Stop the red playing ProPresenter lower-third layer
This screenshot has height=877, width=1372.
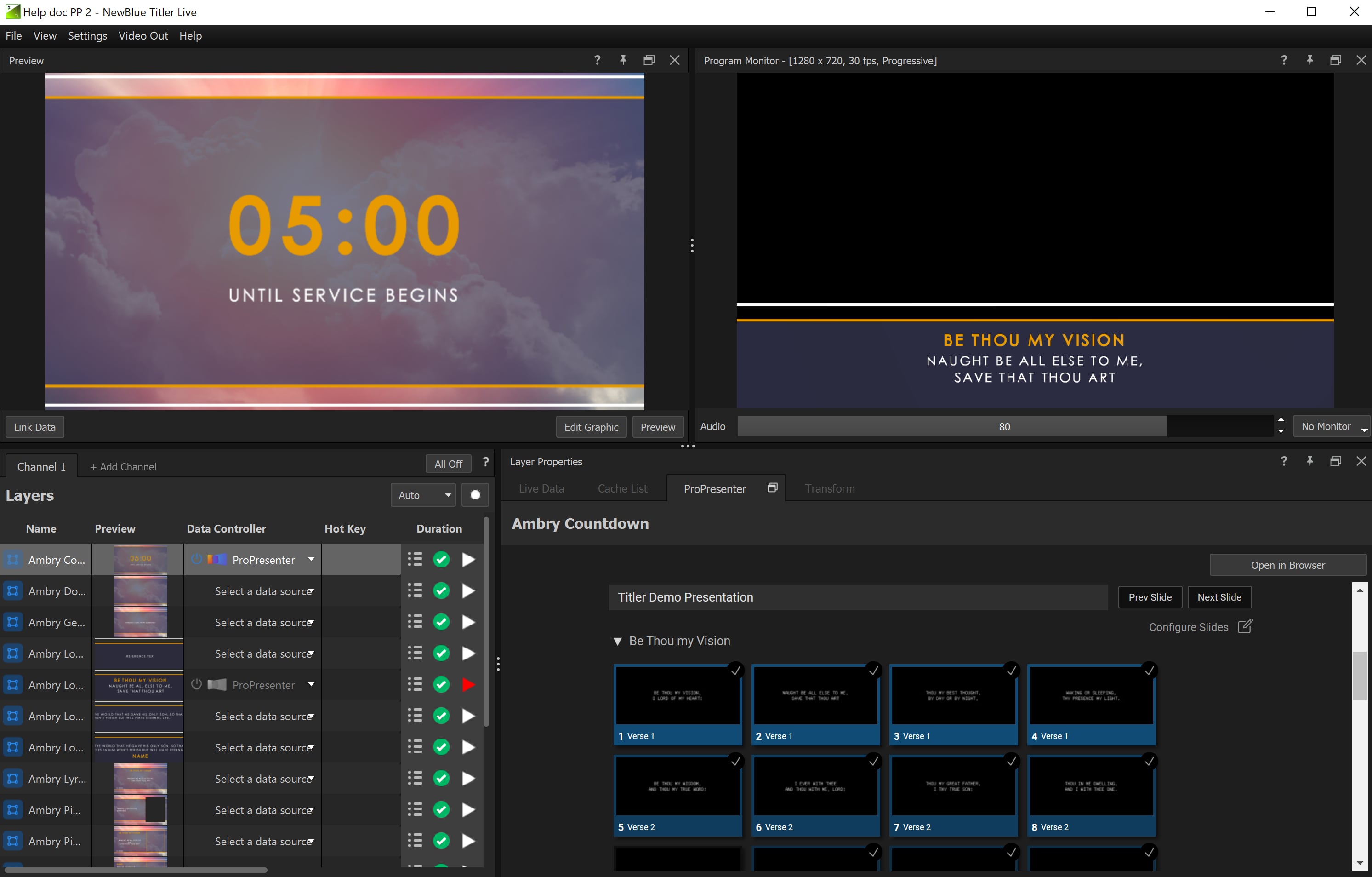point(468,684)
